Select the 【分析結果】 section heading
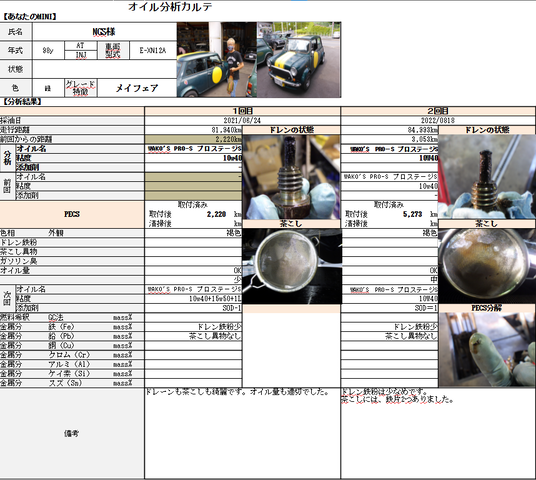 pyautogui.click(x=23, y=102)
